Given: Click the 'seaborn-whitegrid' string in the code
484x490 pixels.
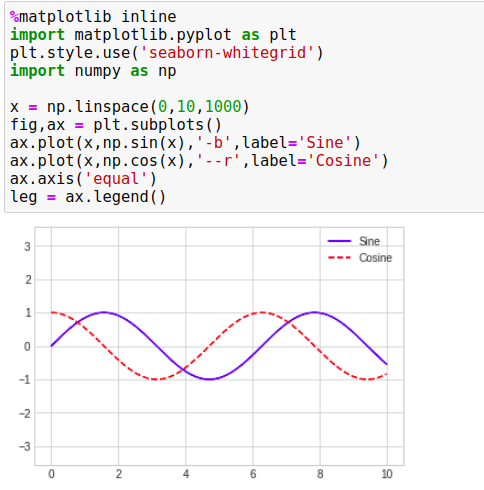Looking at the screenshot, I should [x=227, y=53].
